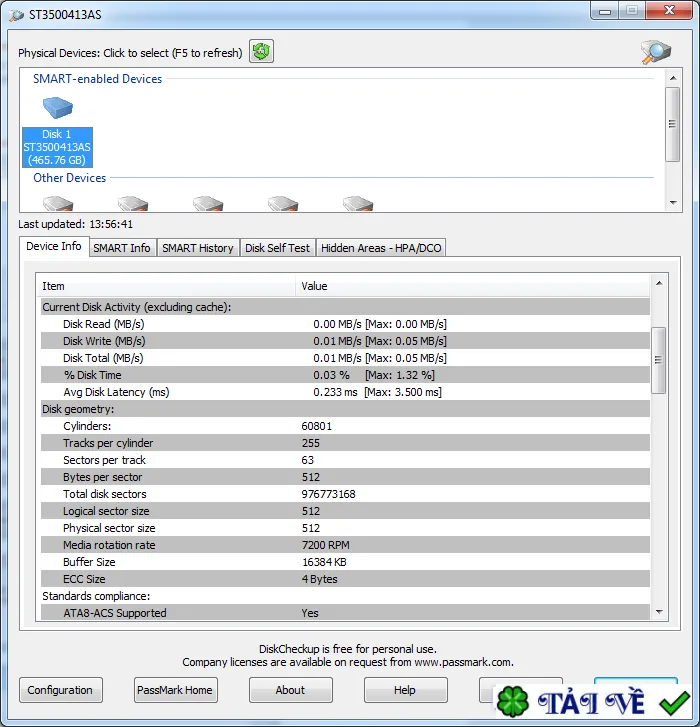Open the SMART History tab
This screenshot has height=727, width=700.
tap(198, 248)
